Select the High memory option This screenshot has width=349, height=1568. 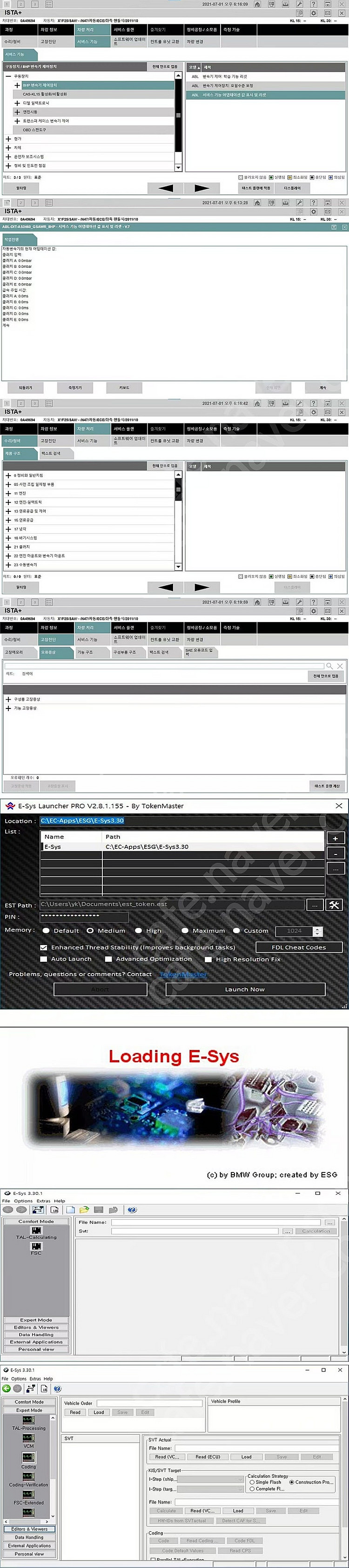(138, 931)
